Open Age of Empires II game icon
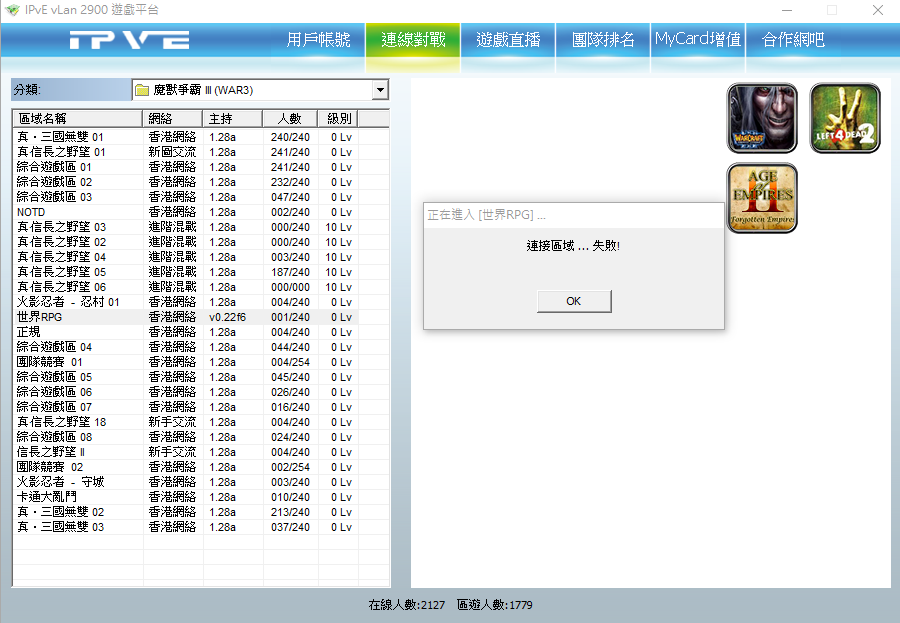 click(x=762, y=198)
